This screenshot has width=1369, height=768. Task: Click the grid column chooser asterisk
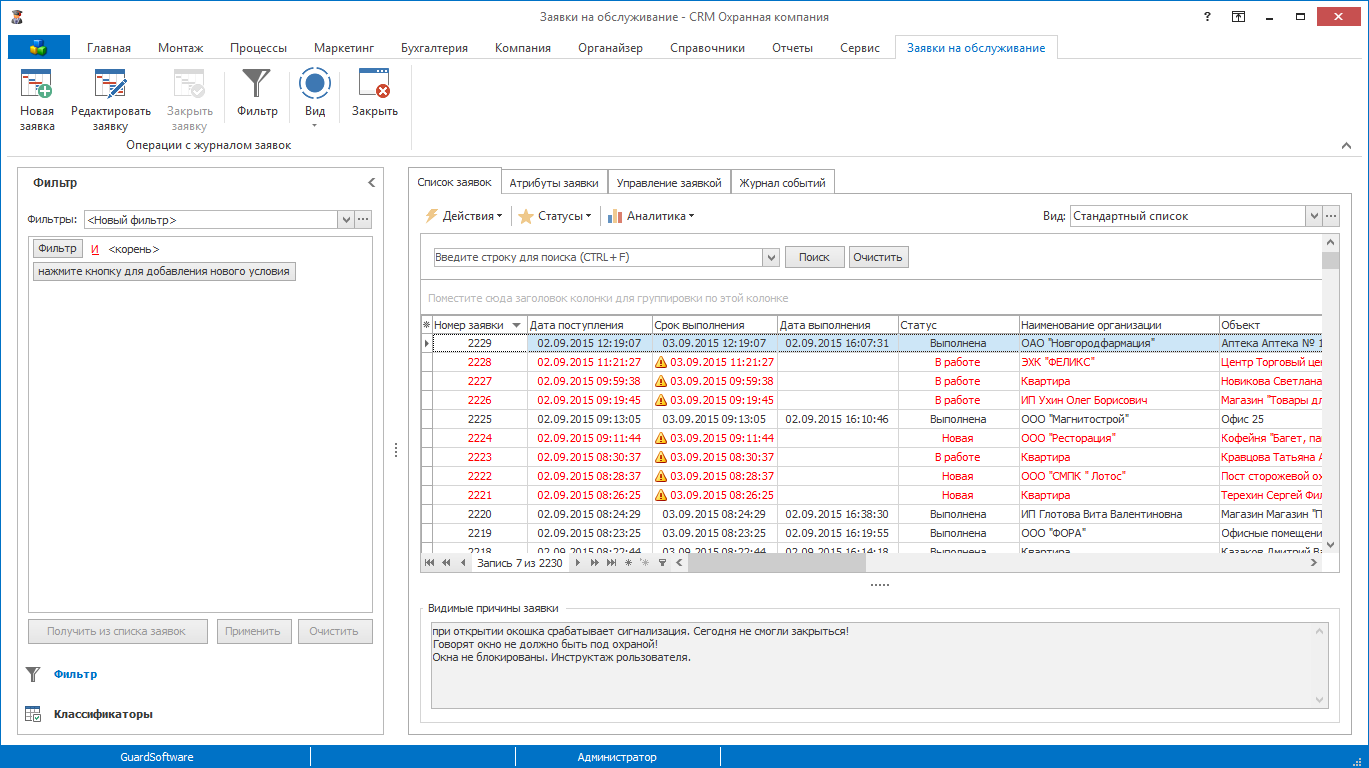(427, 325)
